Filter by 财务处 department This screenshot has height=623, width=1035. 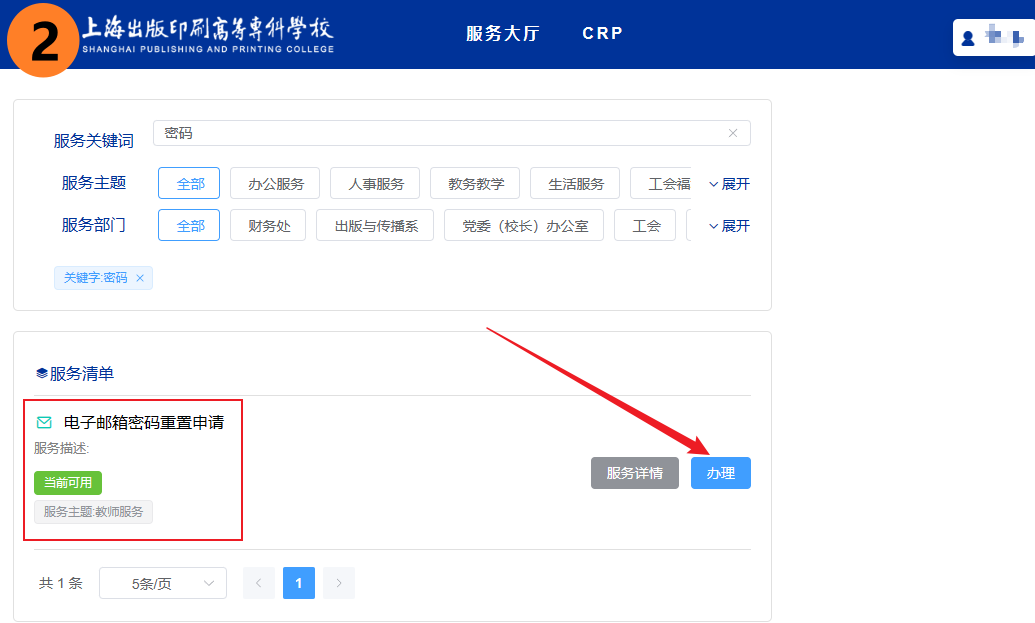(268, 226)
